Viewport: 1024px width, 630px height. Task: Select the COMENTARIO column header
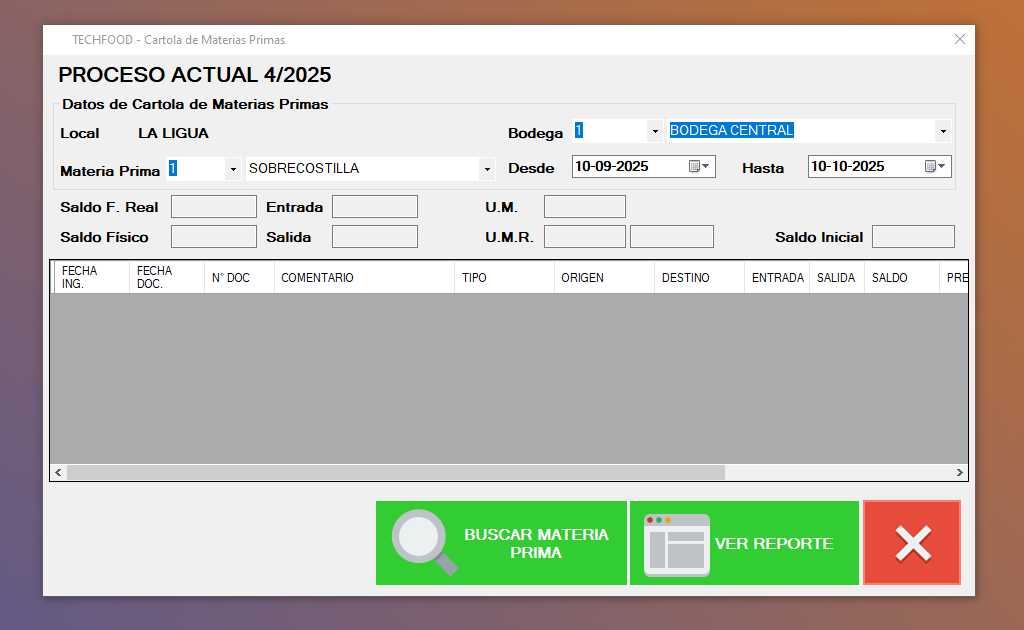[364, 278]
